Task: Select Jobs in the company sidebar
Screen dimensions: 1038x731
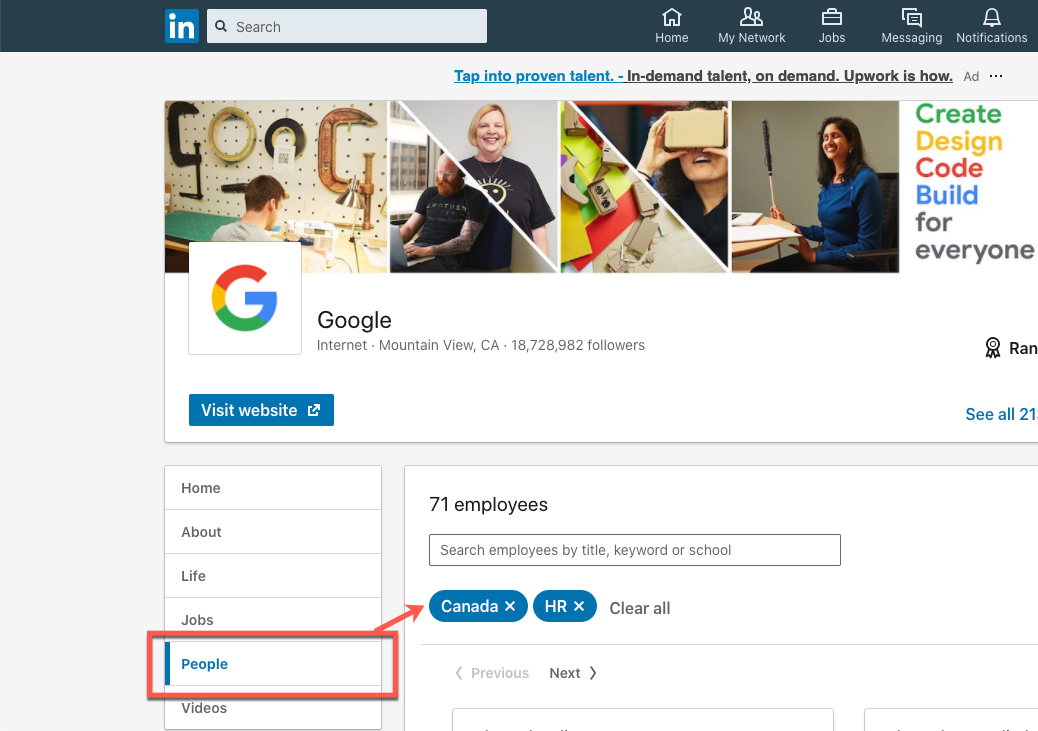Action: 273,620
